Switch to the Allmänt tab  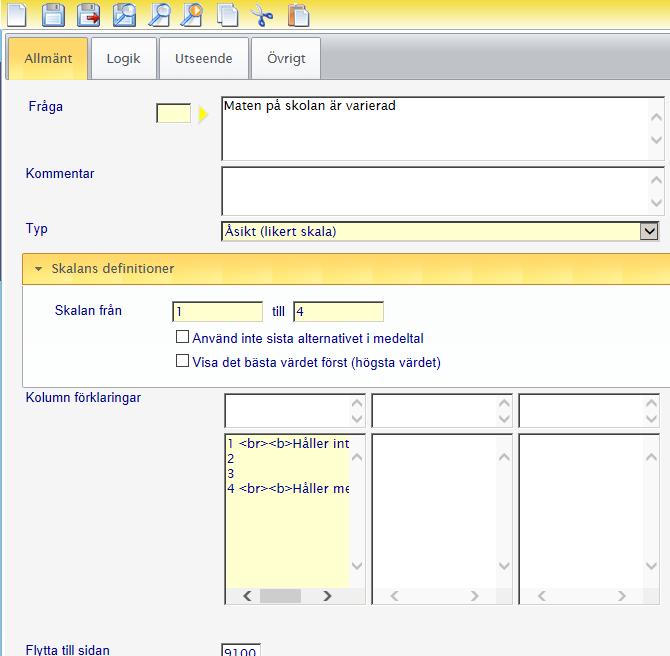[48, 59]
